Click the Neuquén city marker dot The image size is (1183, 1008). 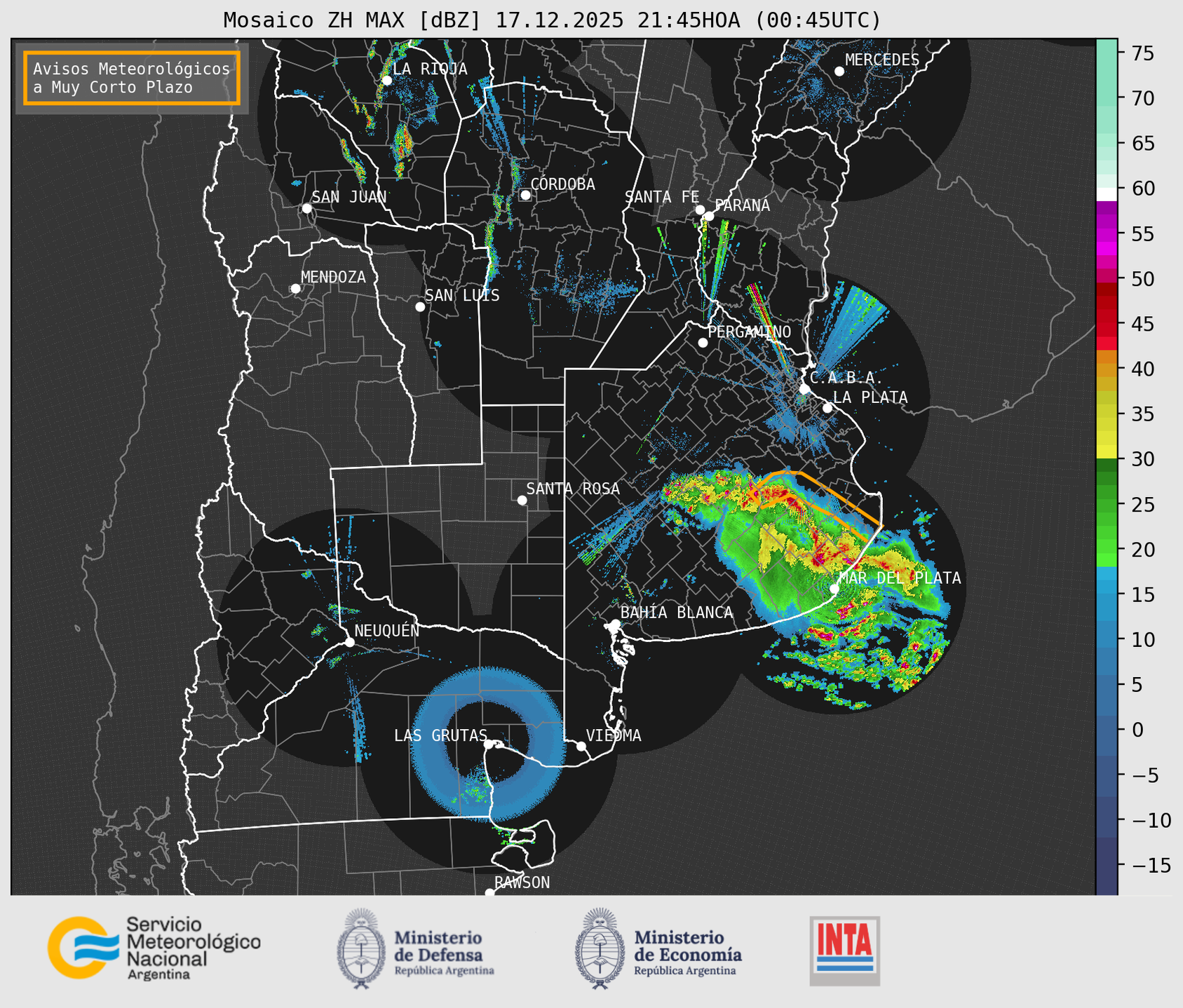point(349,642)
